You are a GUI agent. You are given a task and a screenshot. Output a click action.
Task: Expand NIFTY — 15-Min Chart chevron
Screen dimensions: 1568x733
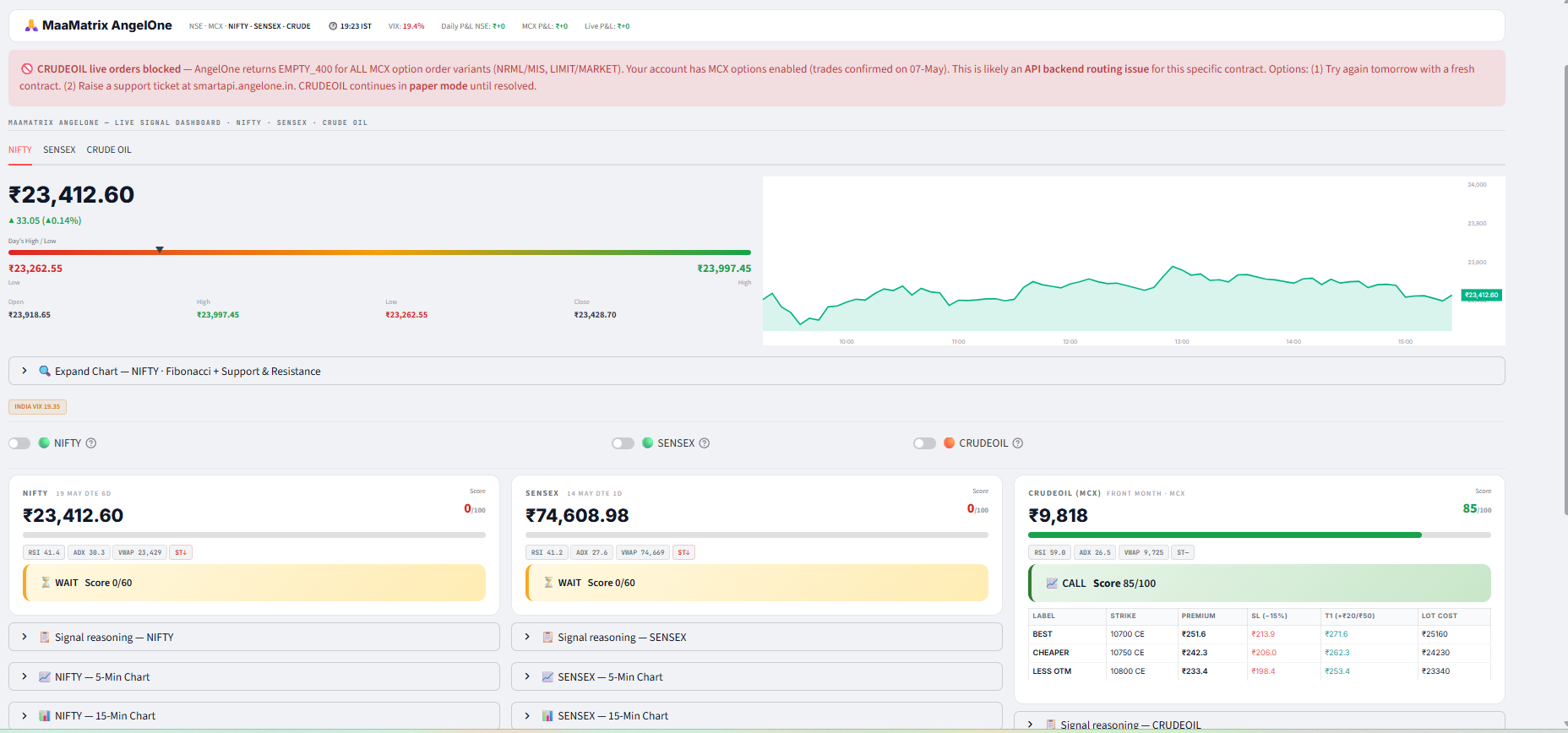pyautogui.click(x=24, y=716)
